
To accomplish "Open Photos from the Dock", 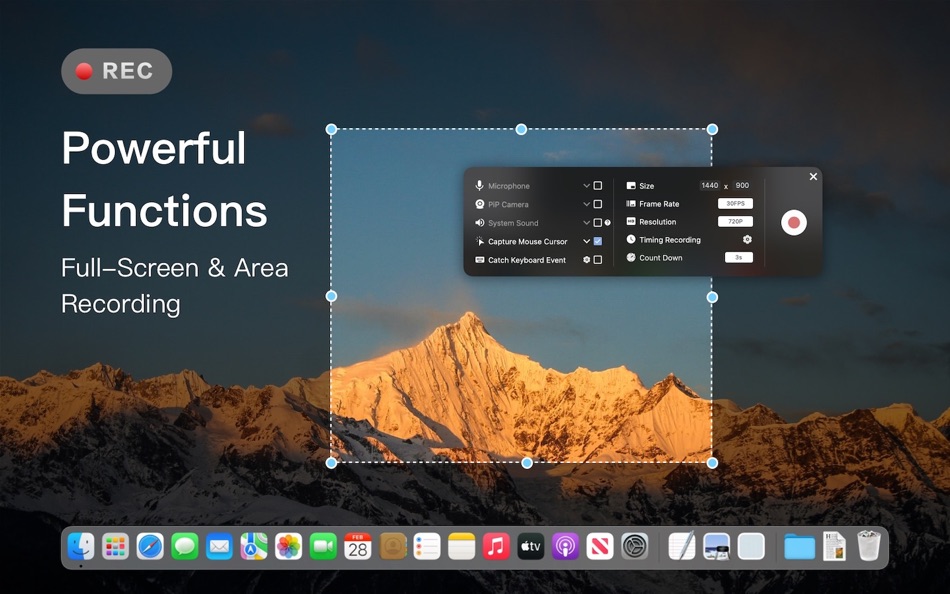I will (288, 547).
